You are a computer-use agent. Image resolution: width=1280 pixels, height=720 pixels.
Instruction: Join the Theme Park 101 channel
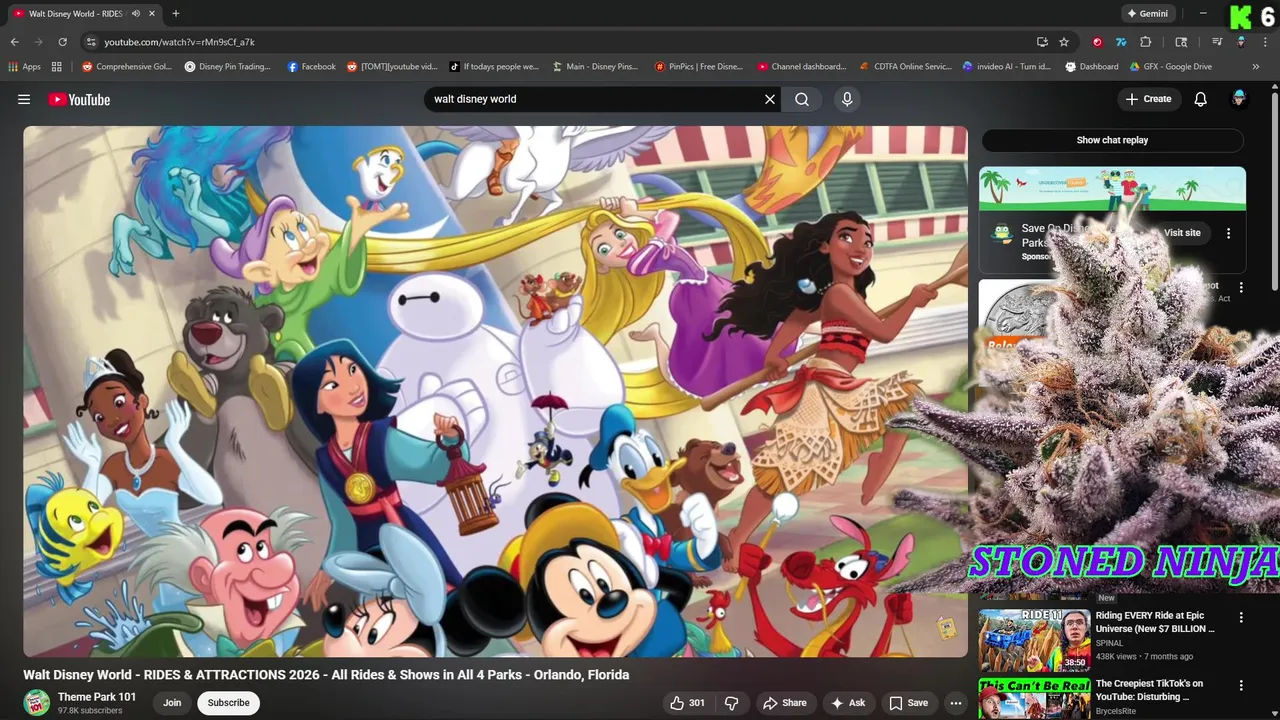coord(172,703)
